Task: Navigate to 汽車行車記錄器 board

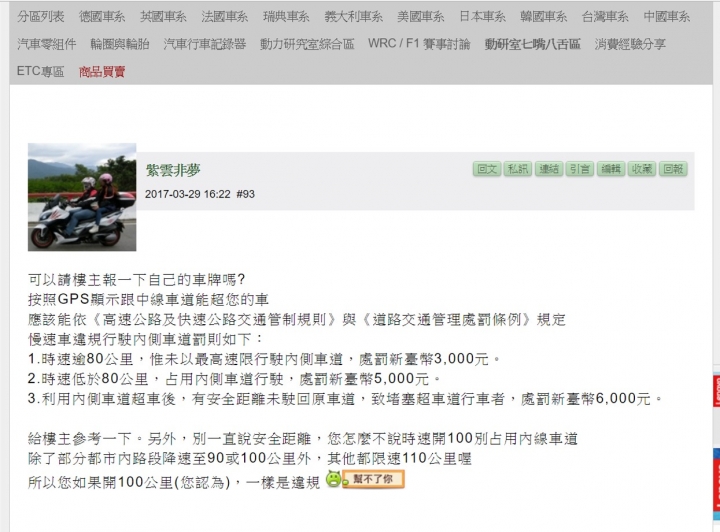Action: pyautogui.click(x=205, y=44)
